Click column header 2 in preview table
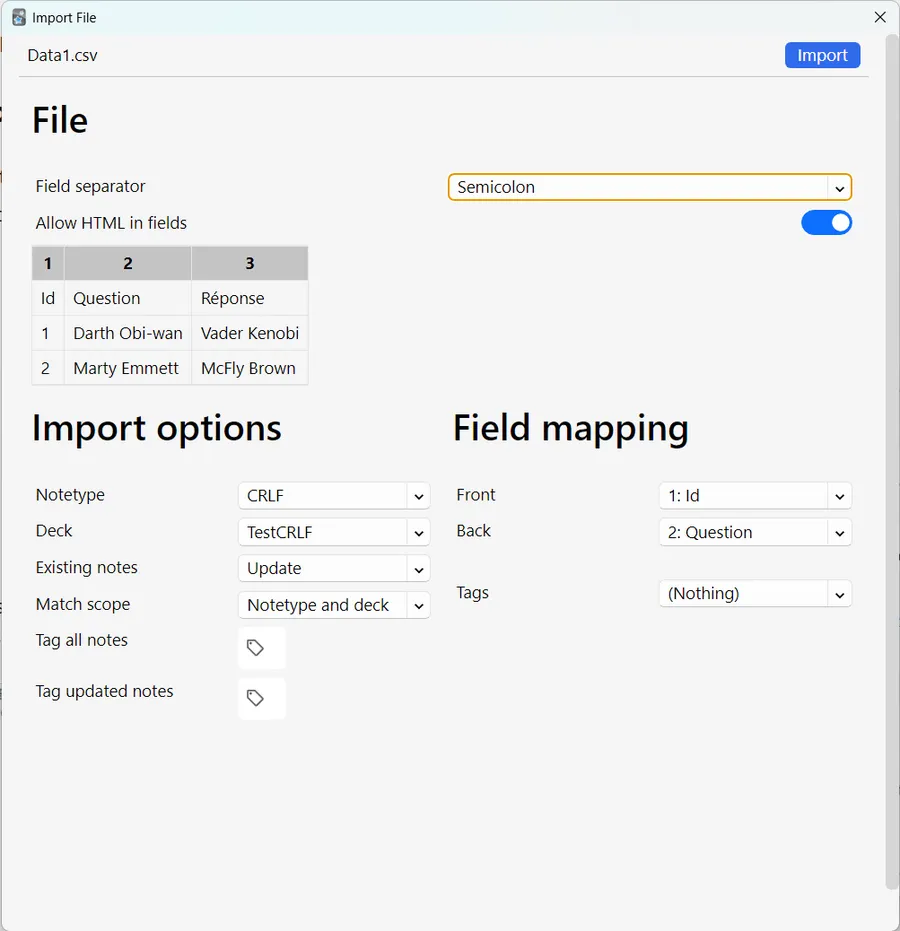The height and width of the screenshot is (931, 900). pos(128,264)
